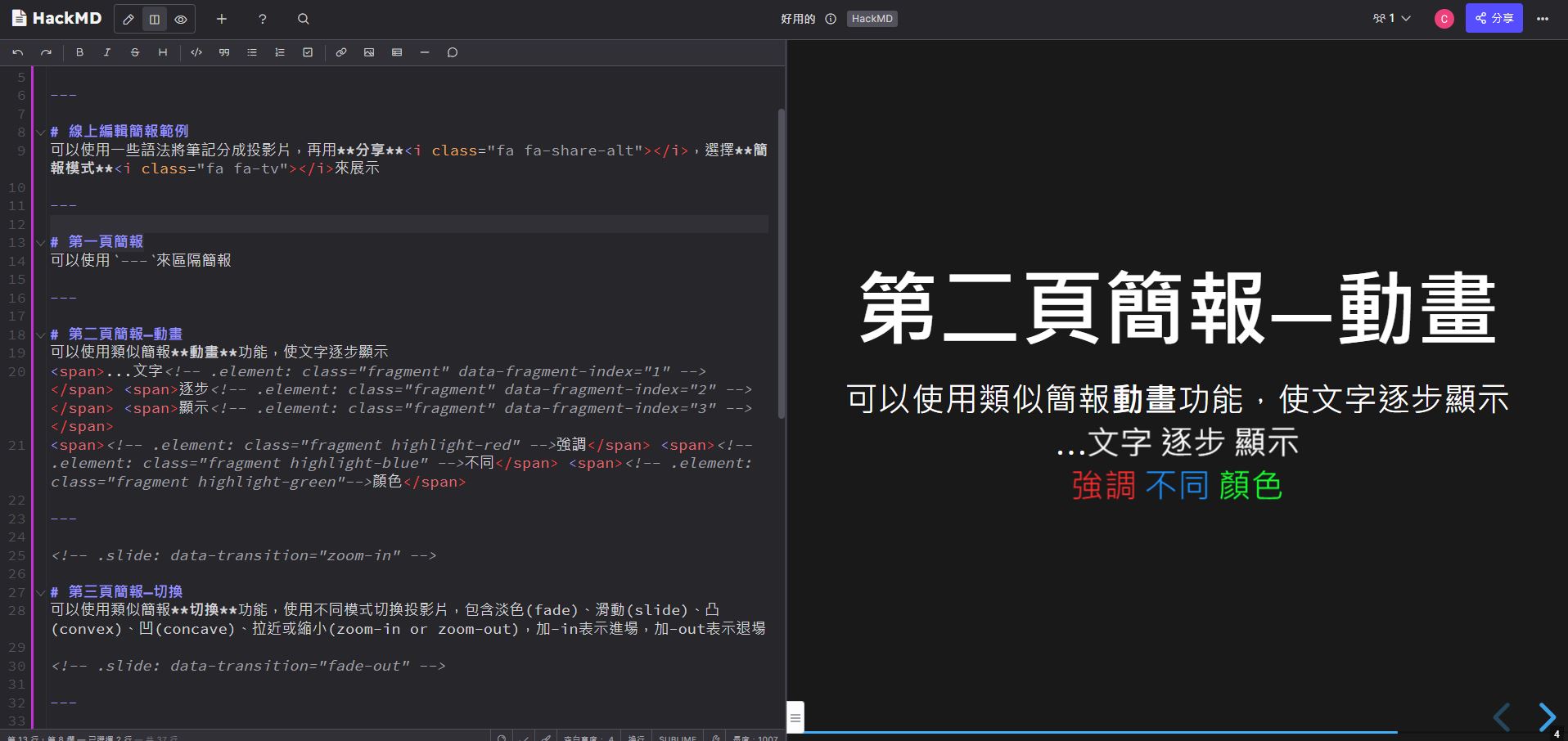Click the fade-out transition comment line

point(248,666)
